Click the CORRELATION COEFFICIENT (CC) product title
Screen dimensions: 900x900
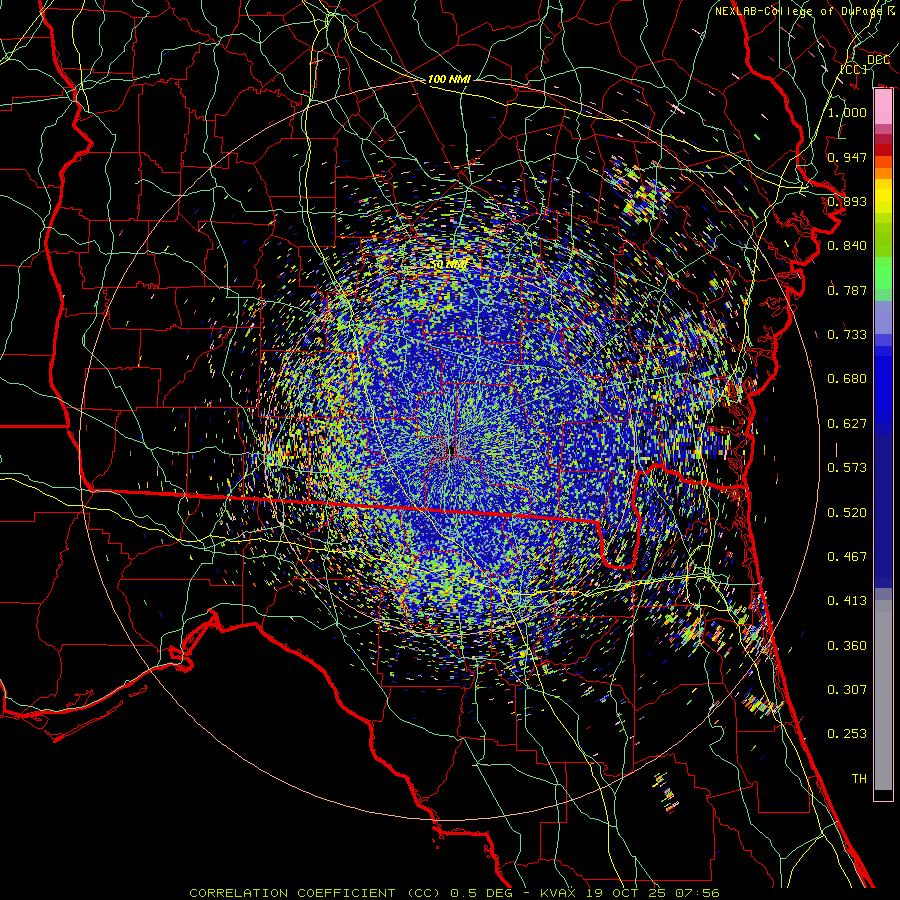(x=316, y=893)
